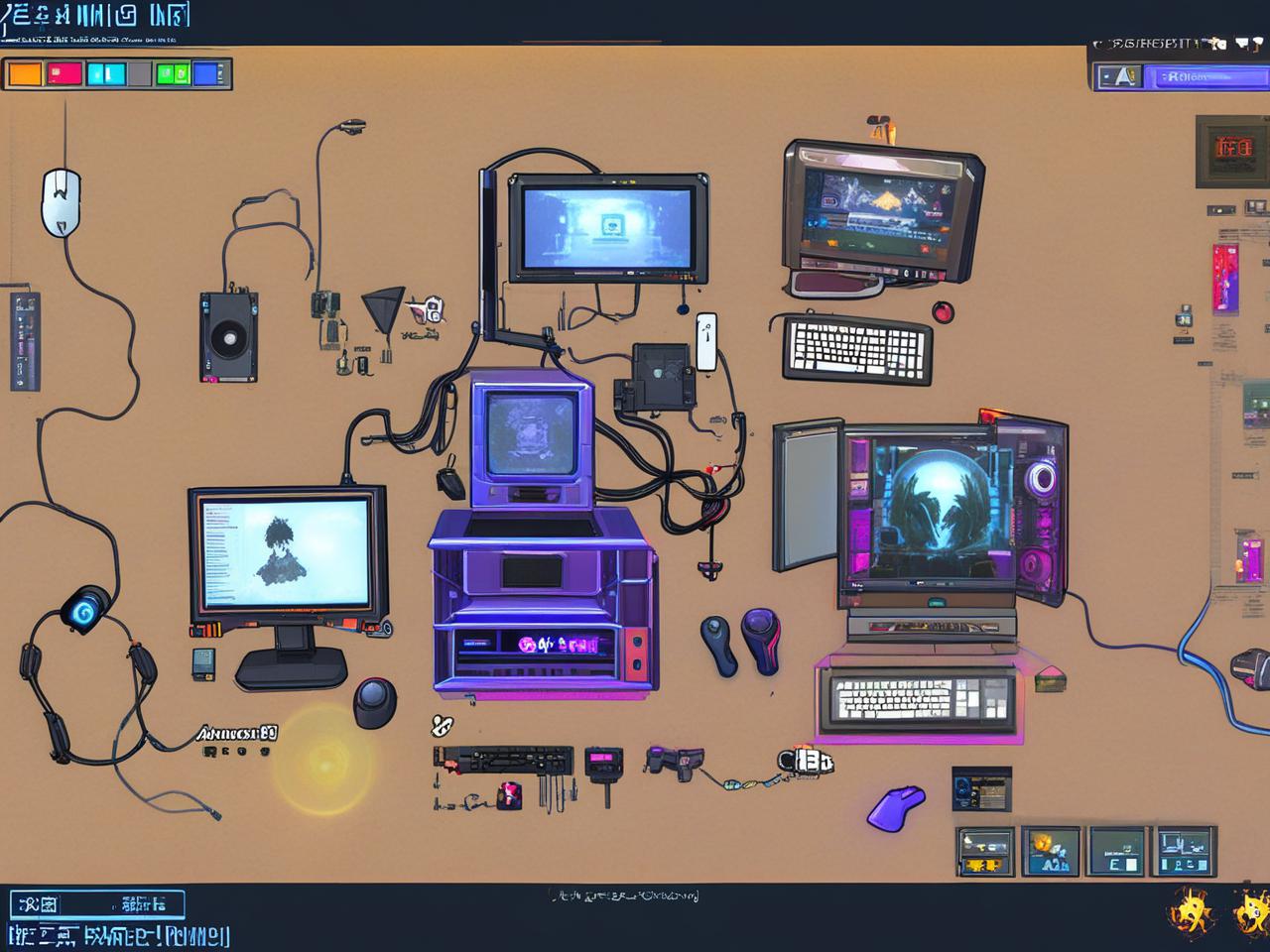The width and height of the screenshot is (1270, 952).
Task: Open the thumbnail with orange burst and 'A'
Action: (x=1051, y=851)
